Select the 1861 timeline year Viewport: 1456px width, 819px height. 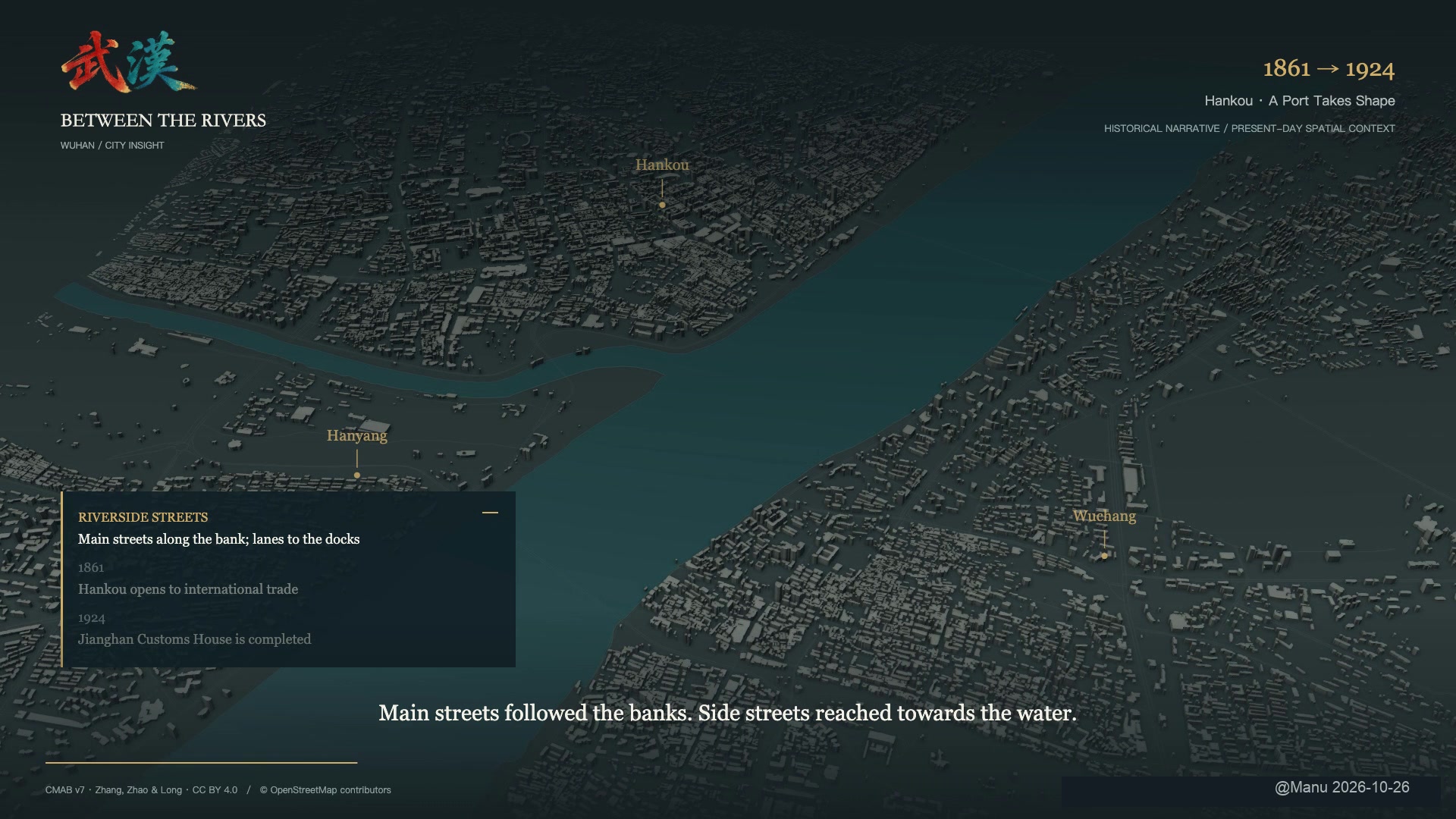91,567
